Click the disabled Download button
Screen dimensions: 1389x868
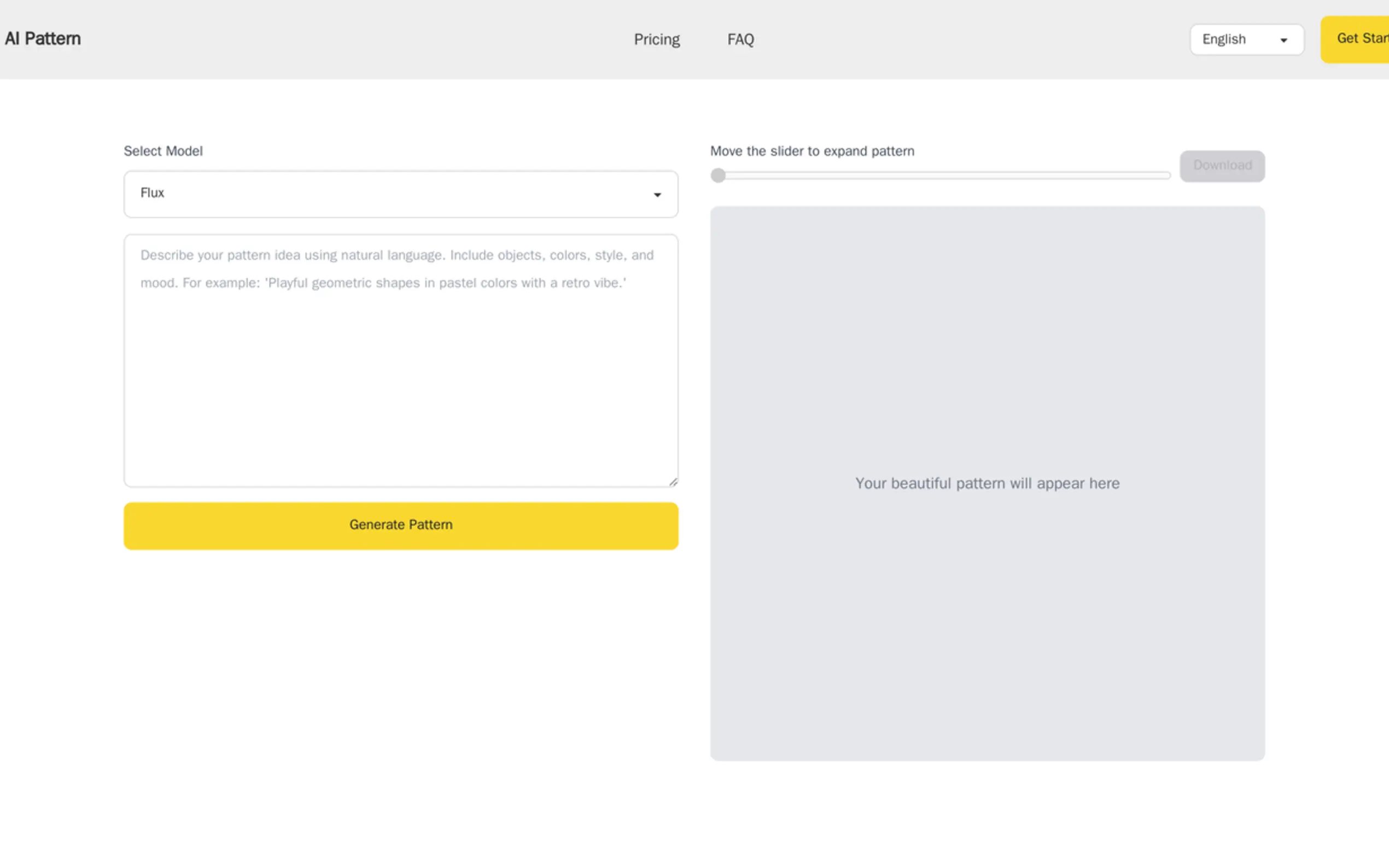click(1222, 166)
